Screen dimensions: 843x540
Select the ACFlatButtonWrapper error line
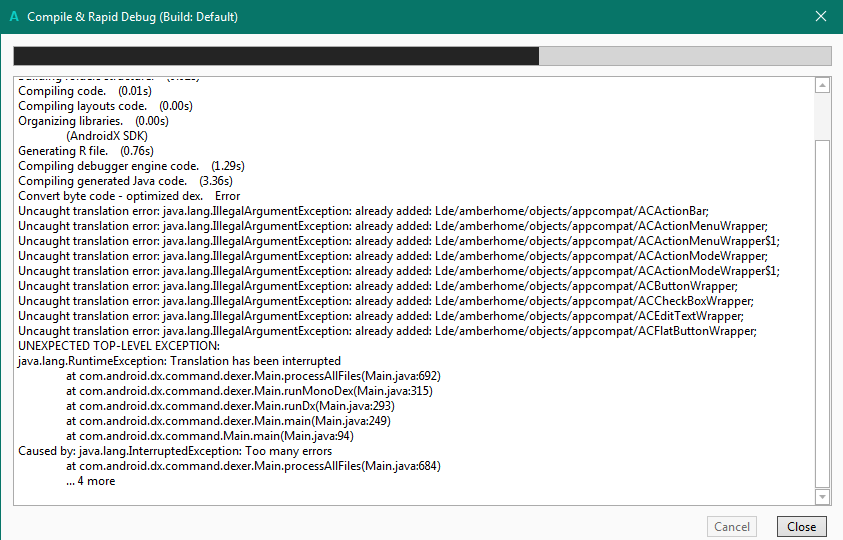pyautogui.click(x=387, y=331)
